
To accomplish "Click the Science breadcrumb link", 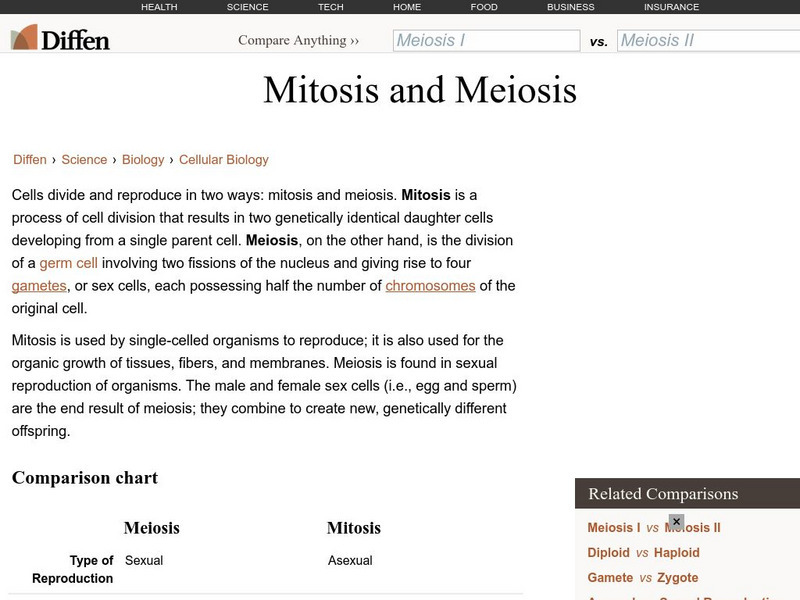I will pos(84,160).
